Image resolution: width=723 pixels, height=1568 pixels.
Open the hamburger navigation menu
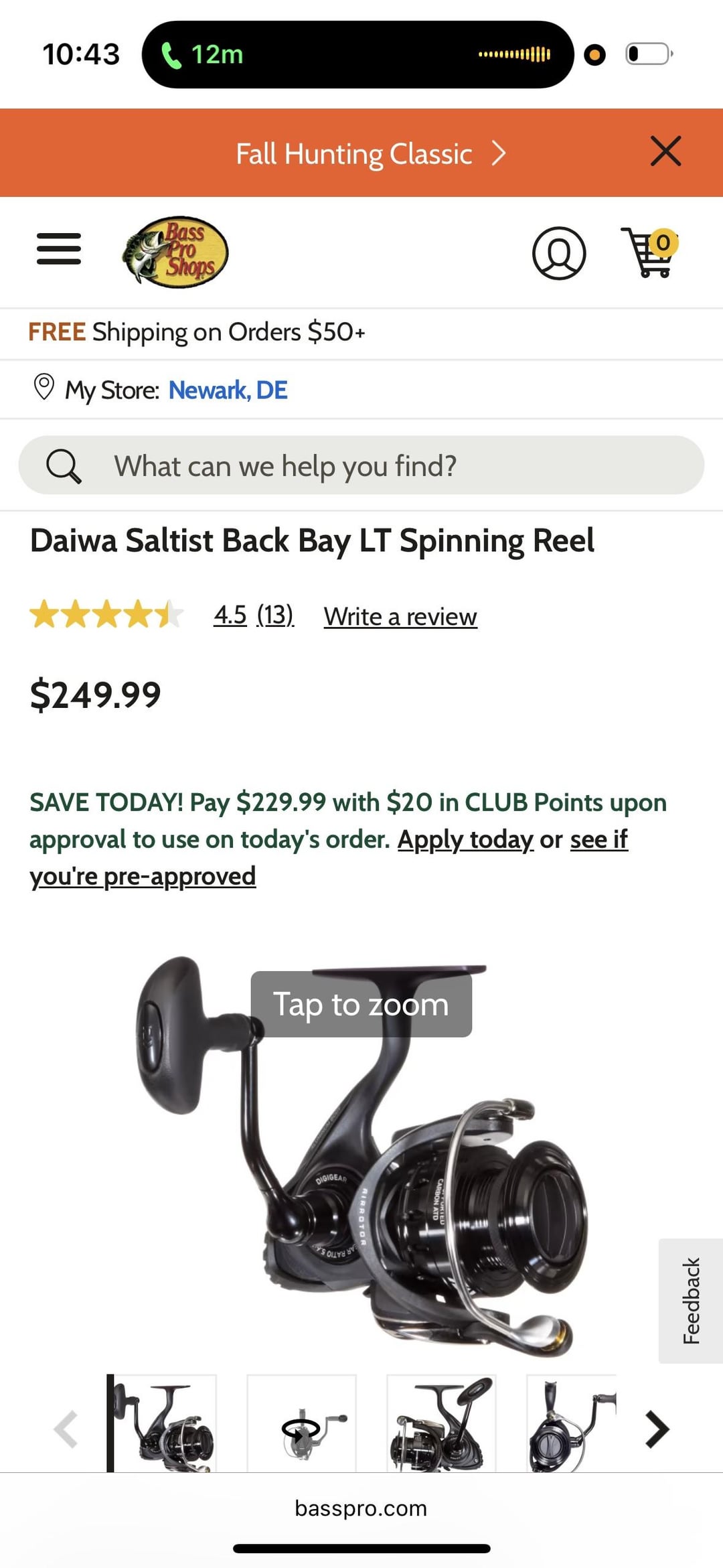click(x=59, y=249)
